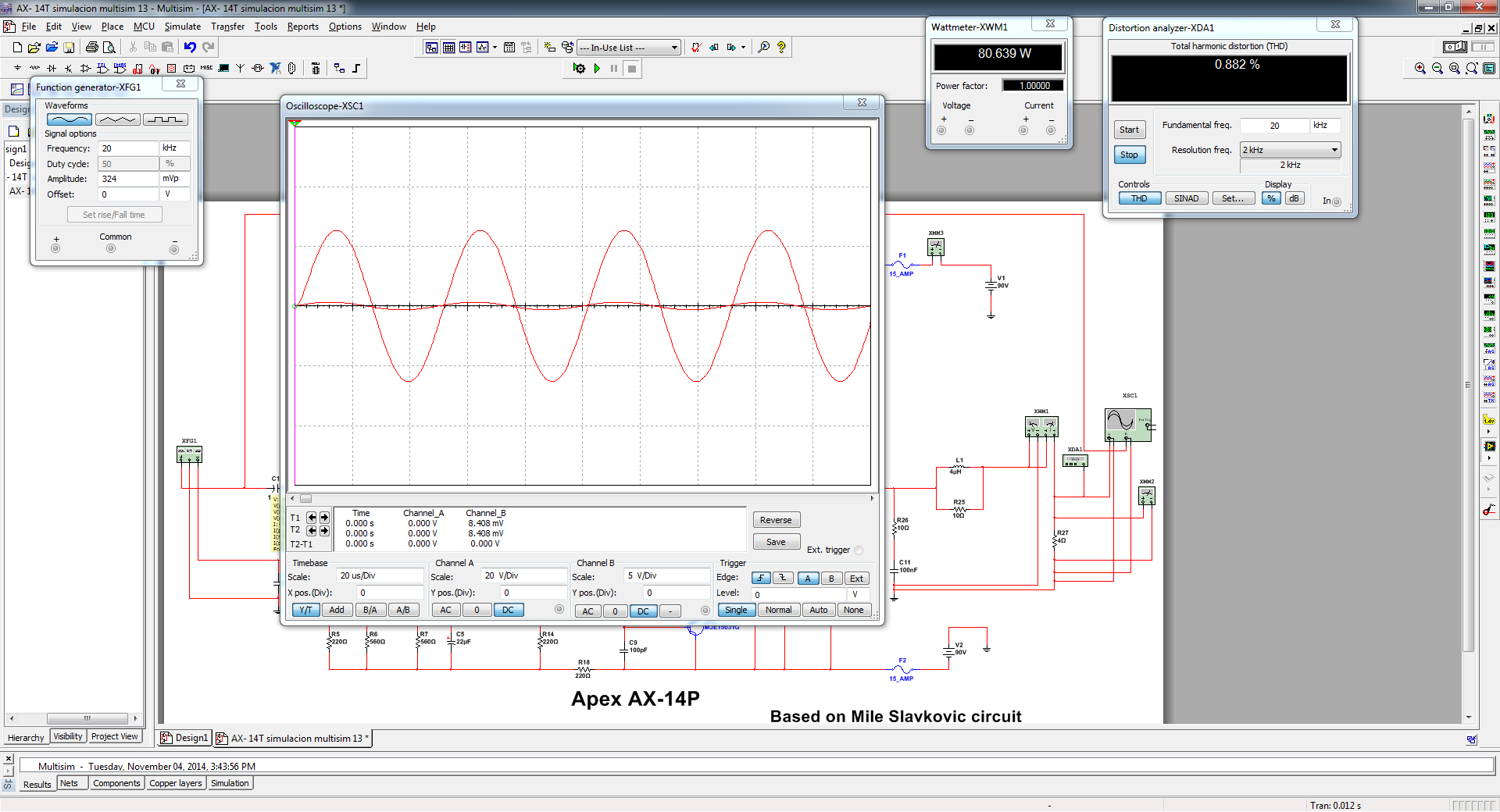The width and height of the screenshot is (1500, 812).
Task: Click the Find examples magnifier icon
Action: point(764,48)
